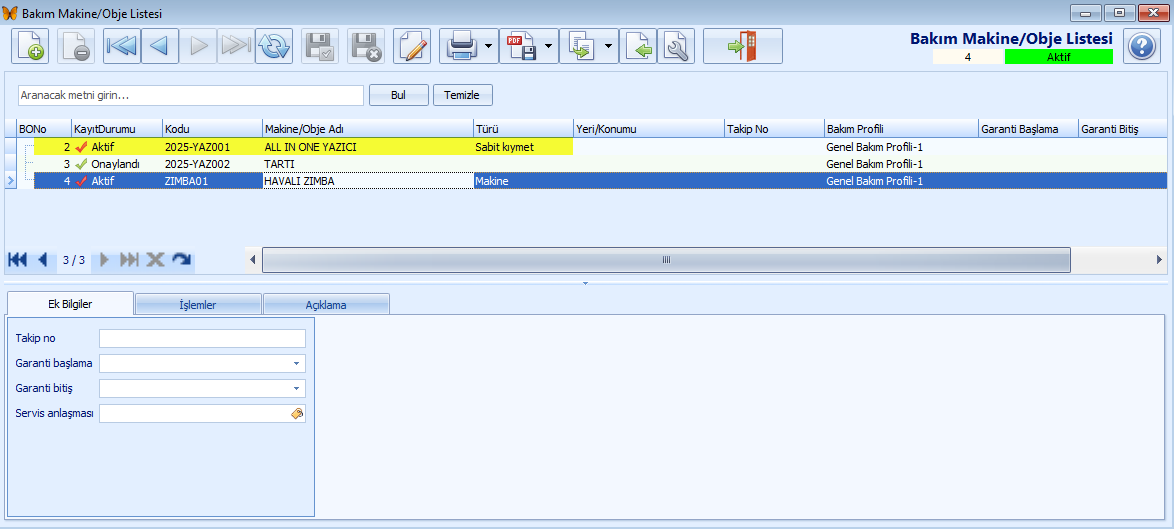Click the Takip no input field
This screenshot has width=1174, height=529.
coord(203,339)
